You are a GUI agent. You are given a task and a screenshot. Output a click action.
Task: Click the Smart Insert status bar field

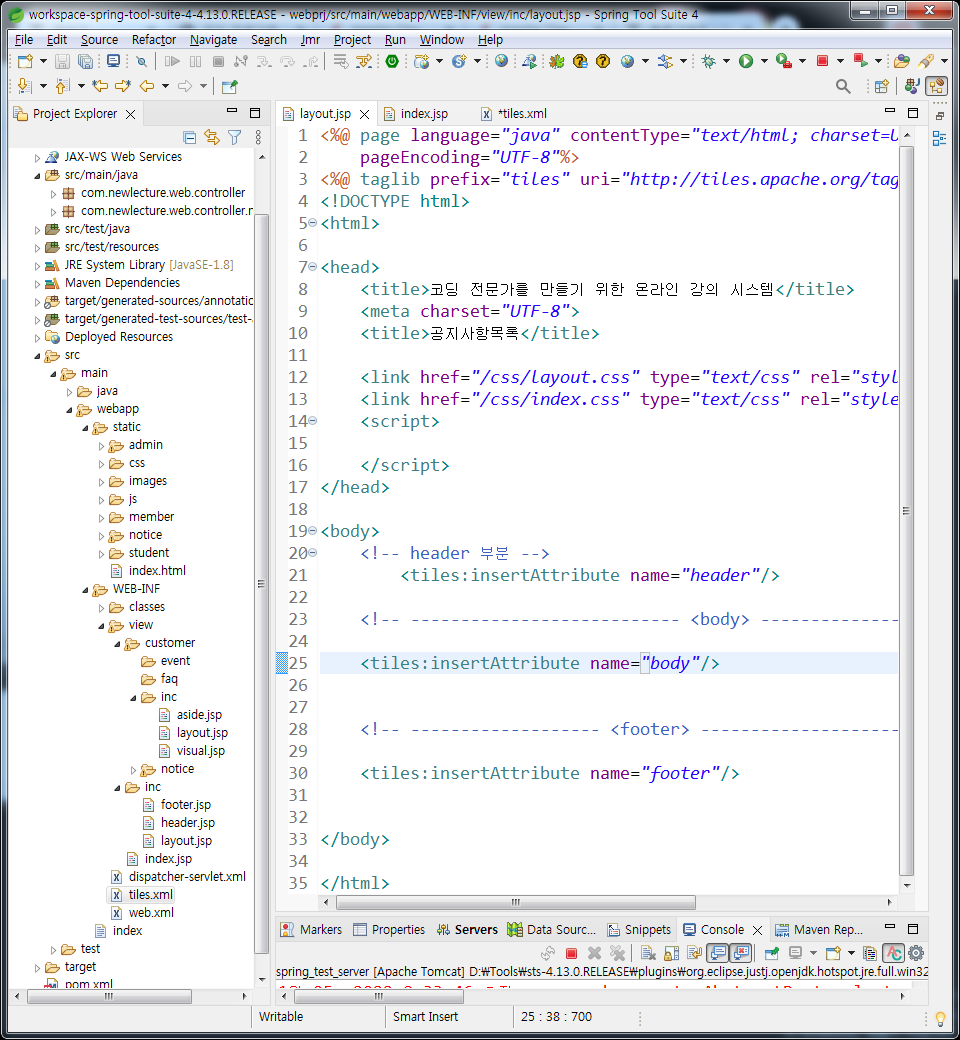tap(425, 1017)
